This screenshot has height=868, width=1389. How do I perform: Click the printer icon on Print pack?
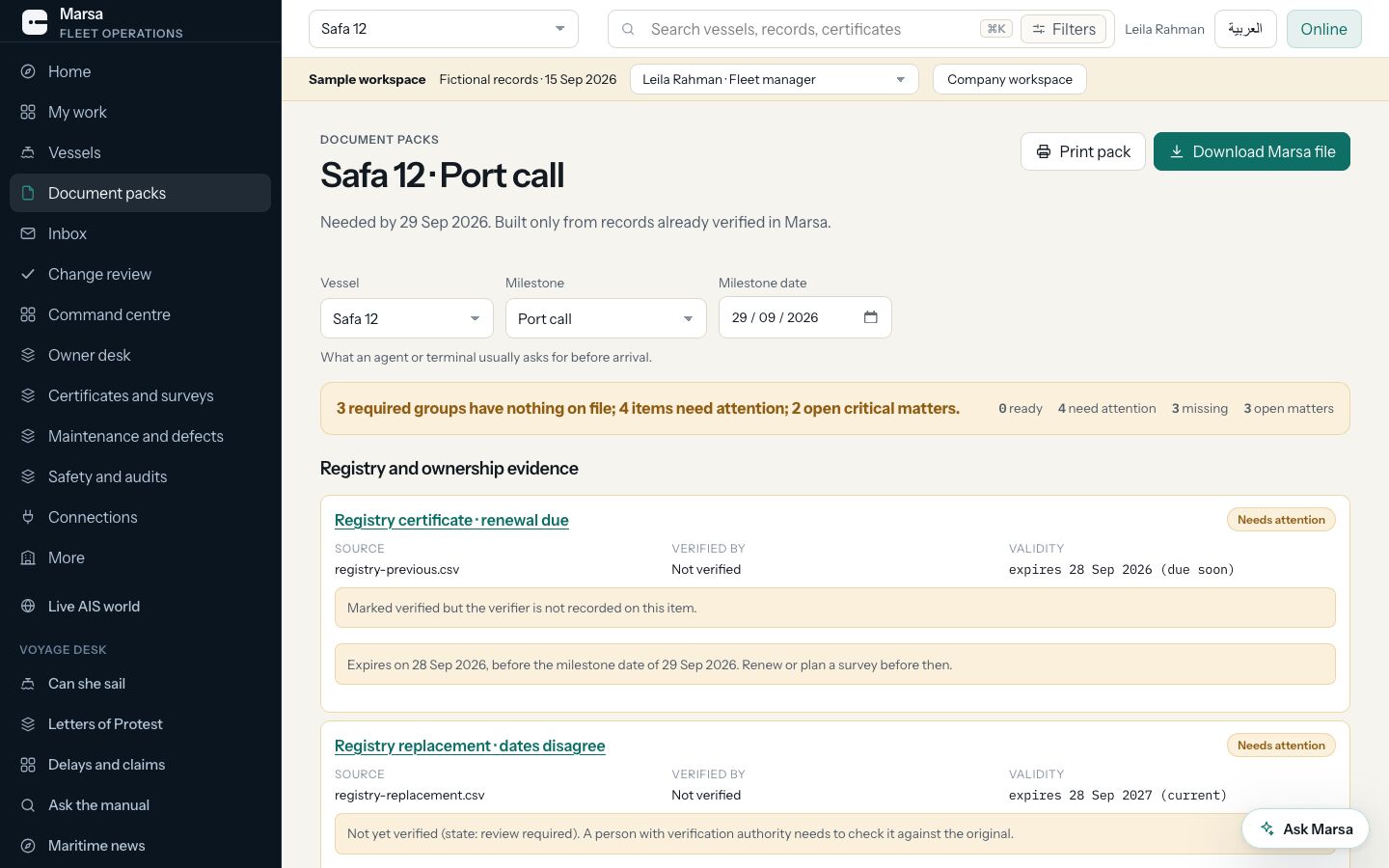[1044, 151]
